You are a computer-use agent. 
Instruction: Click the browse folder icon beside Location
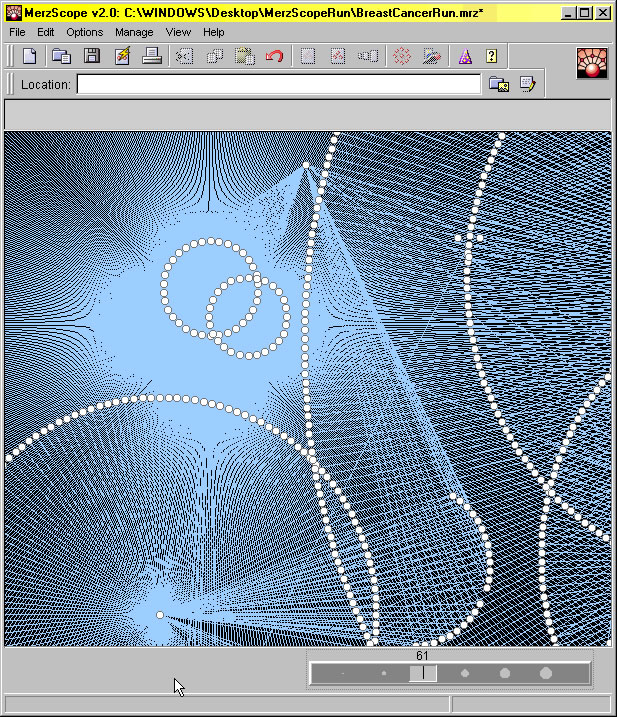pyautogui.click(x=498, y=85)
